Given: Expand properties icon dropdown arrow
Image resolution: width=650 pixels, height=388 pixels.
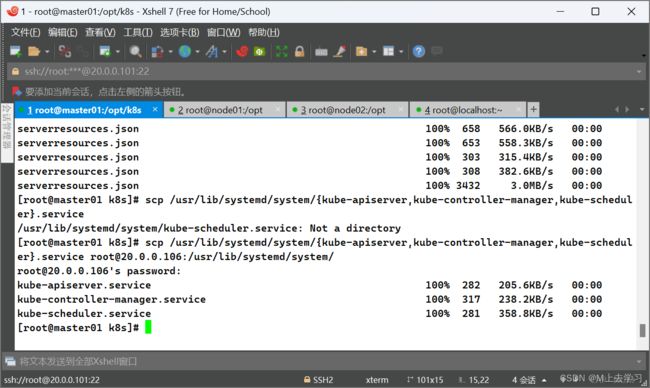Looking at the screenshot, I should point(118,52).
